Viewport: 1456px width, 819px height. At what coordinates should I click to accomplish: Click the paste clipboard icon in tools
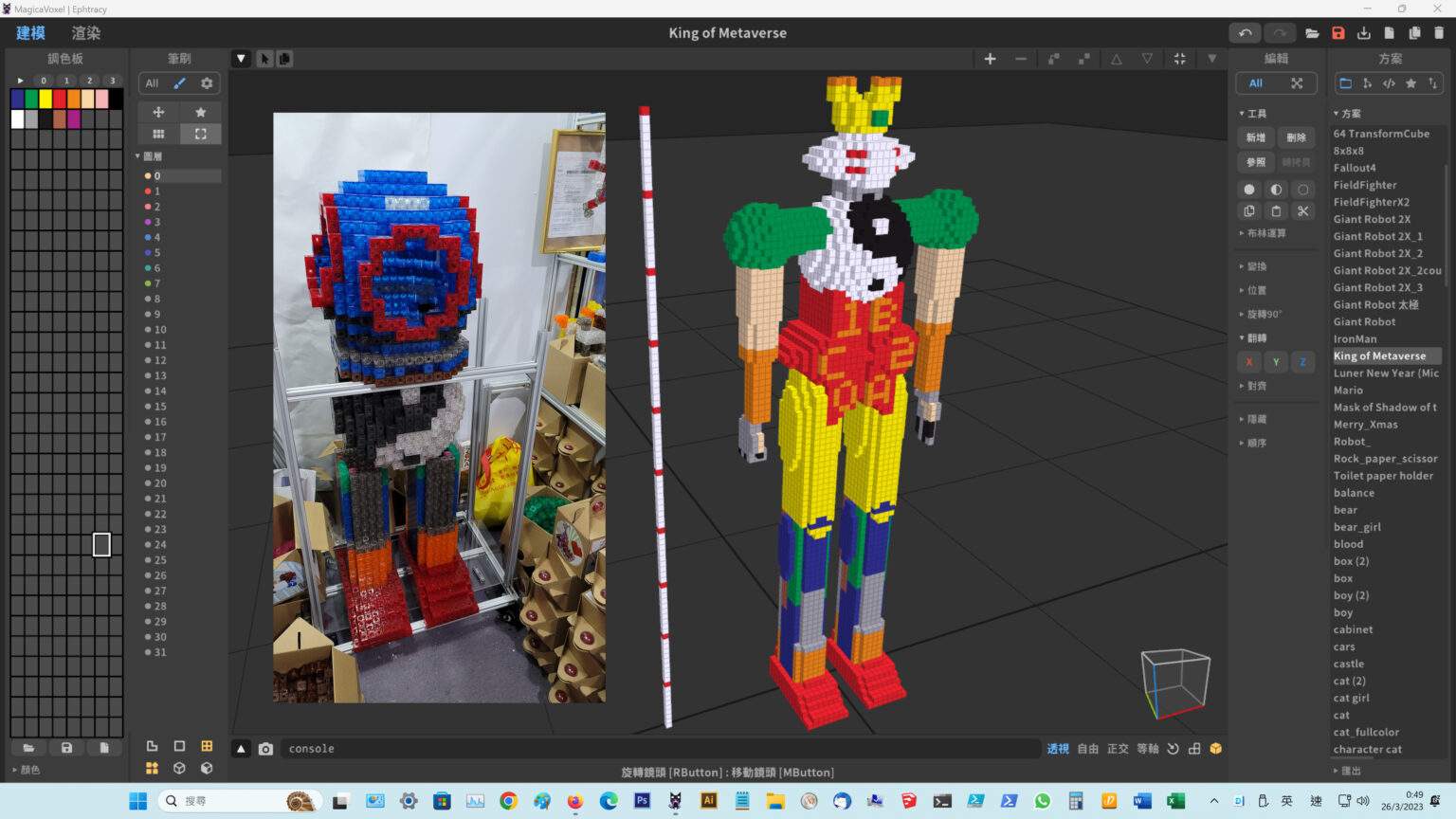click(1276, 211)
